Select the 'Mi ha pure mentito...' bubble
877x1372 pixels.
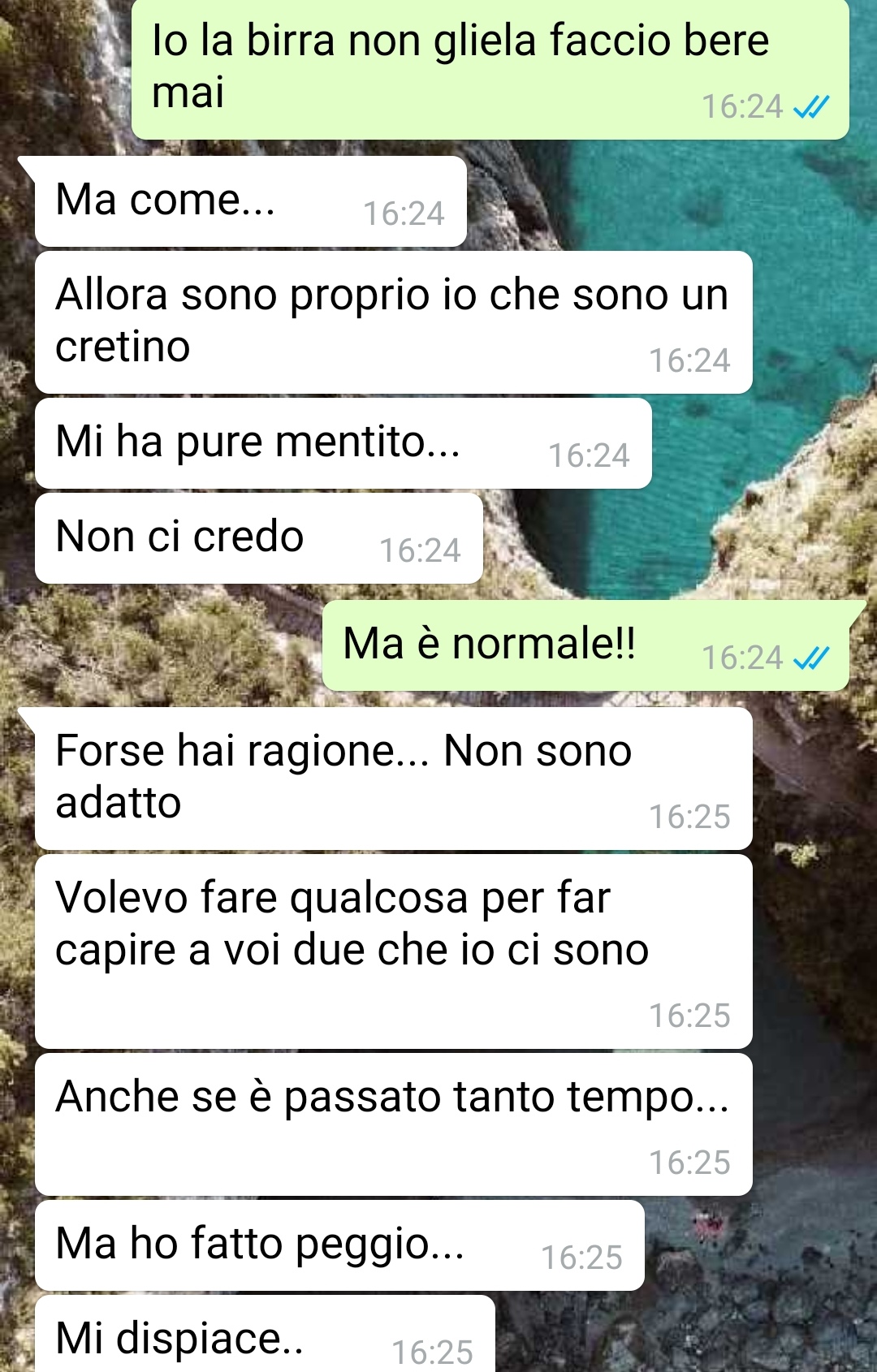tap(343, 443)
